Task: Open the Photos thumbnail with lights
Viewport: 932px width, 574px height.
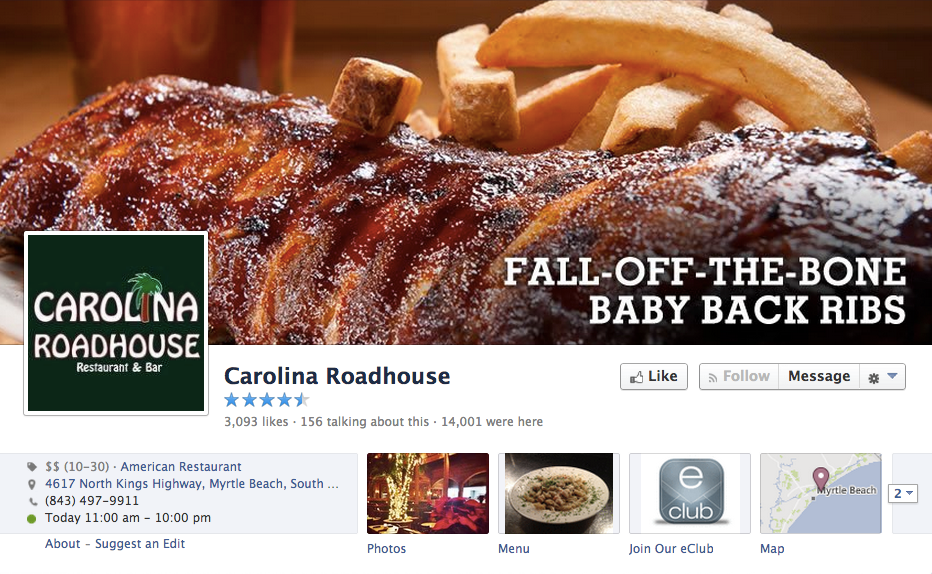Action: coord(428,493)
